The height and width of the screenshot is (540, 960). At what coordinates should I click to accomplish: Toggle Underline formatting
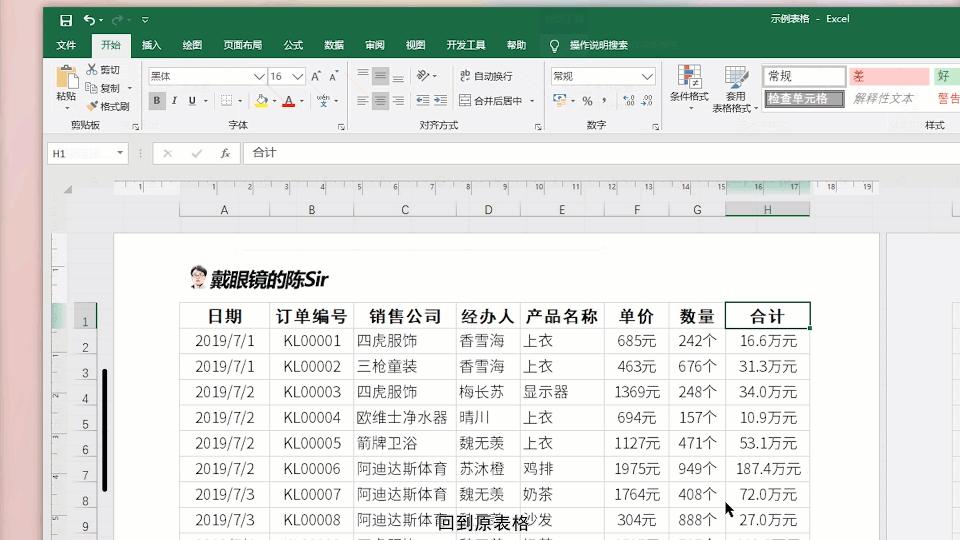[192, 100]
